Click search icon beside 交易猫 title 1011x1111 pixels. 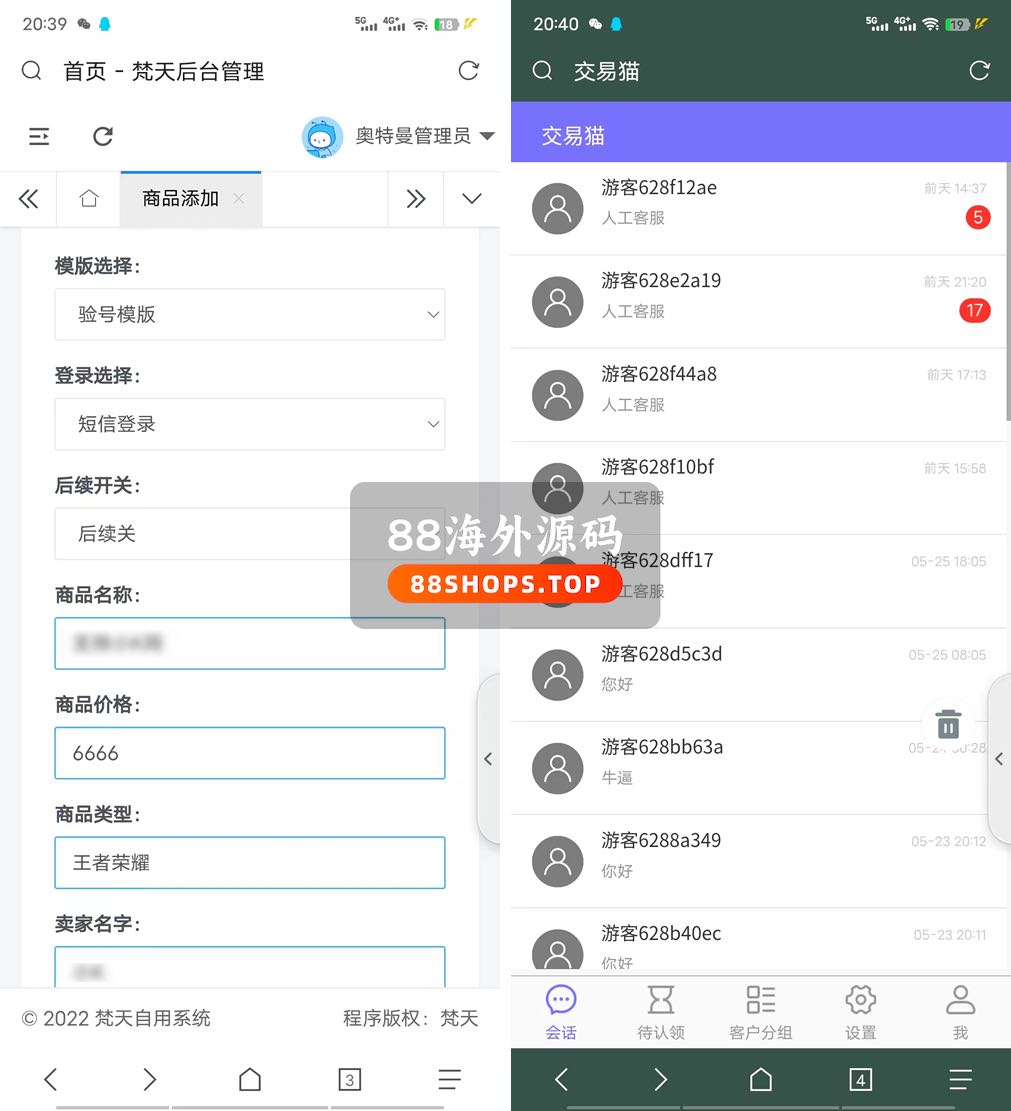pos(542,71)
